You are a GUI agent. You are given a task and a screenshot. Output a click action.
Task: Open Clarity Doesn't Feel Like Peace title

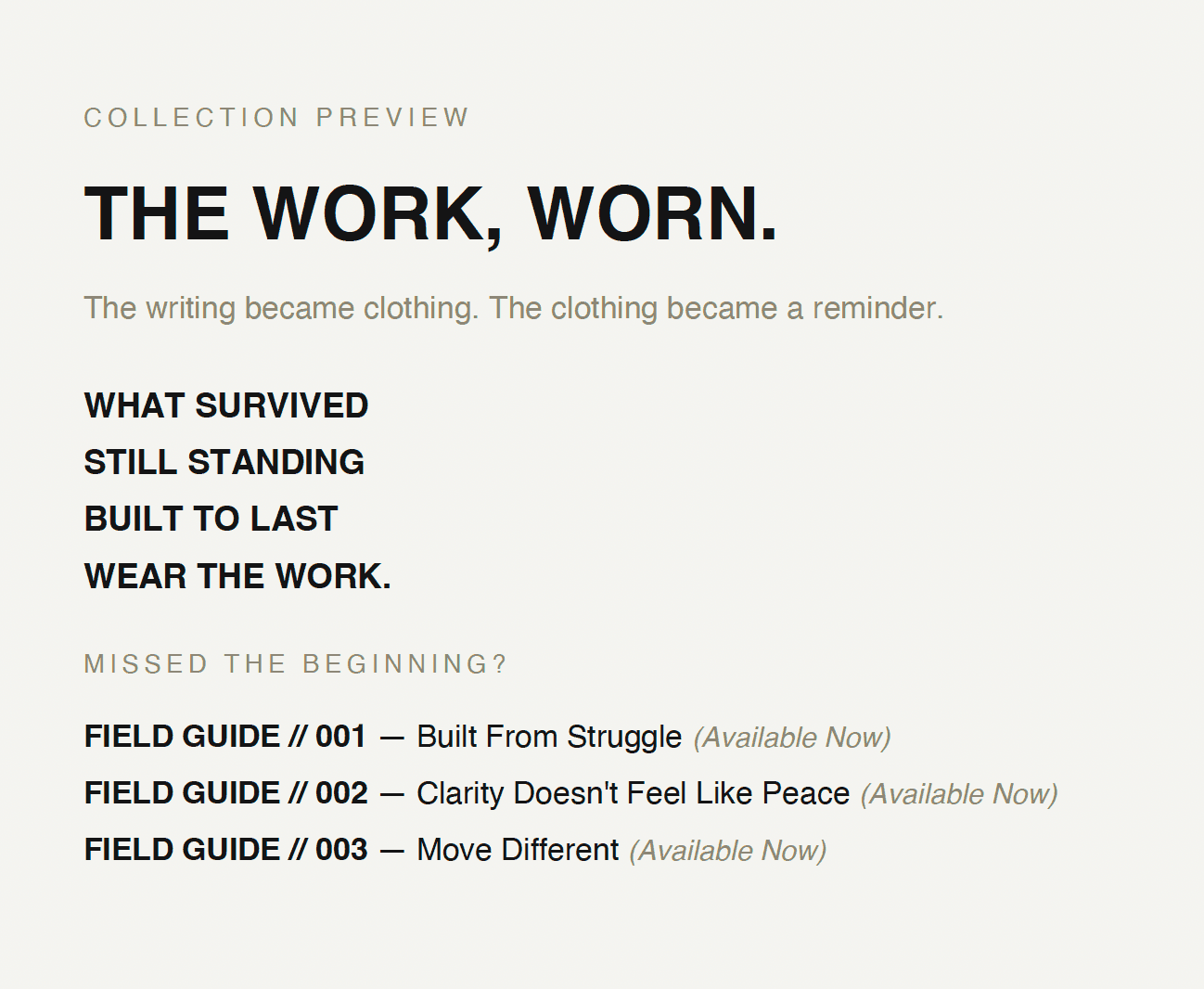click(x=634, y=793)
